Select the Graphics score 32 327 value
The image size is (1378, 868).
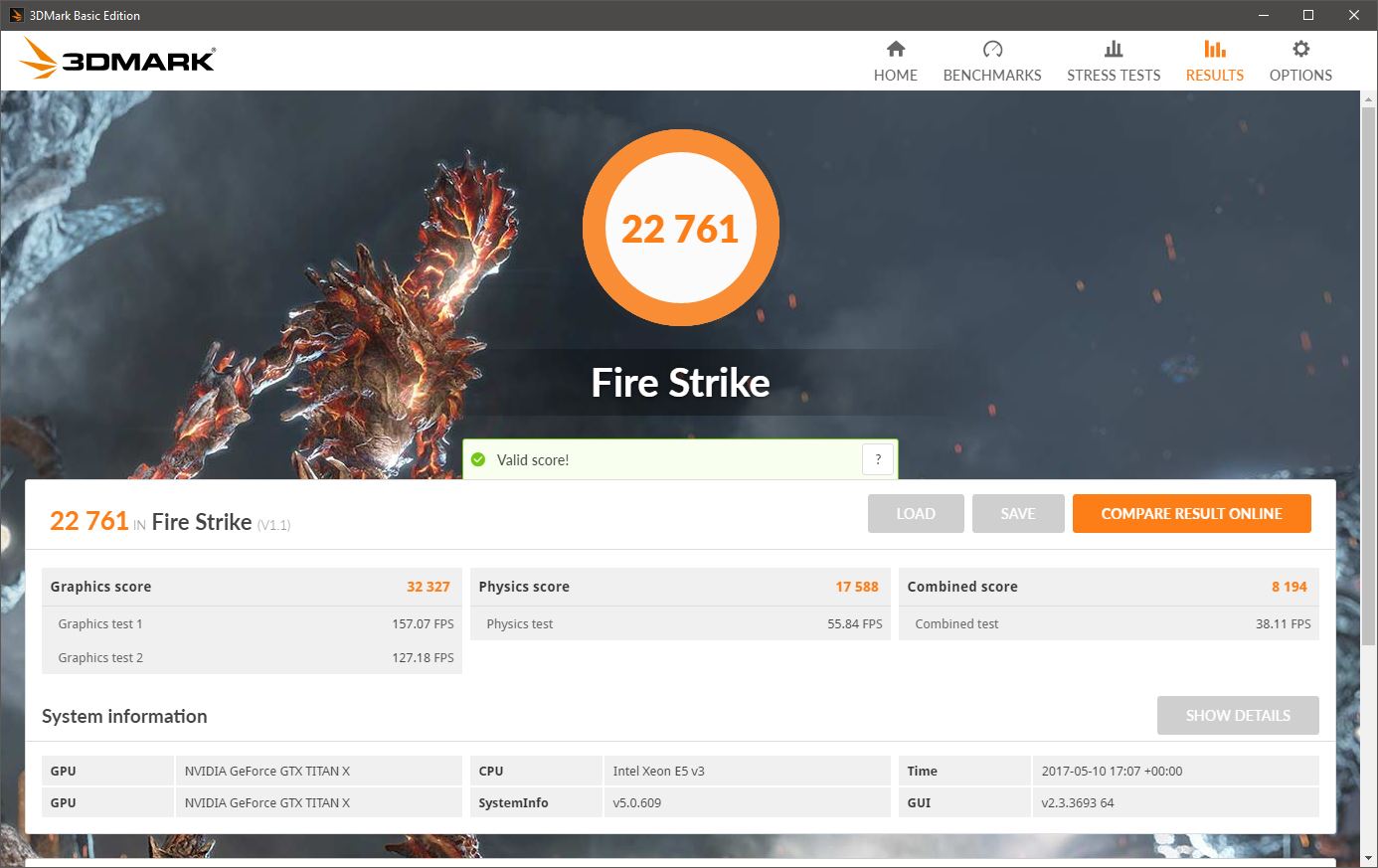[x=429, y=587]
